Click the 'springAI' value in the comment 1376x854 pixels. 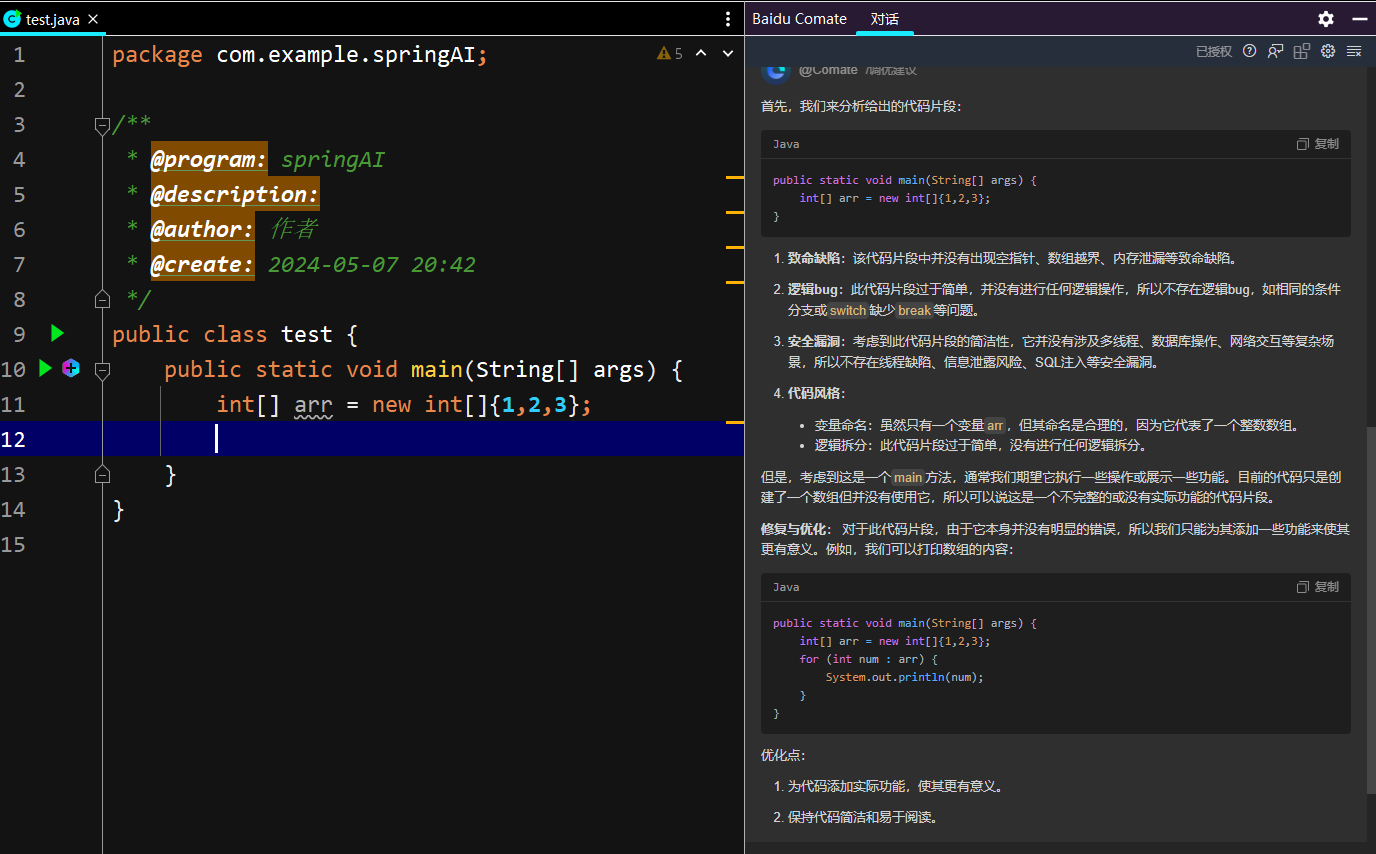coord(333,159)
